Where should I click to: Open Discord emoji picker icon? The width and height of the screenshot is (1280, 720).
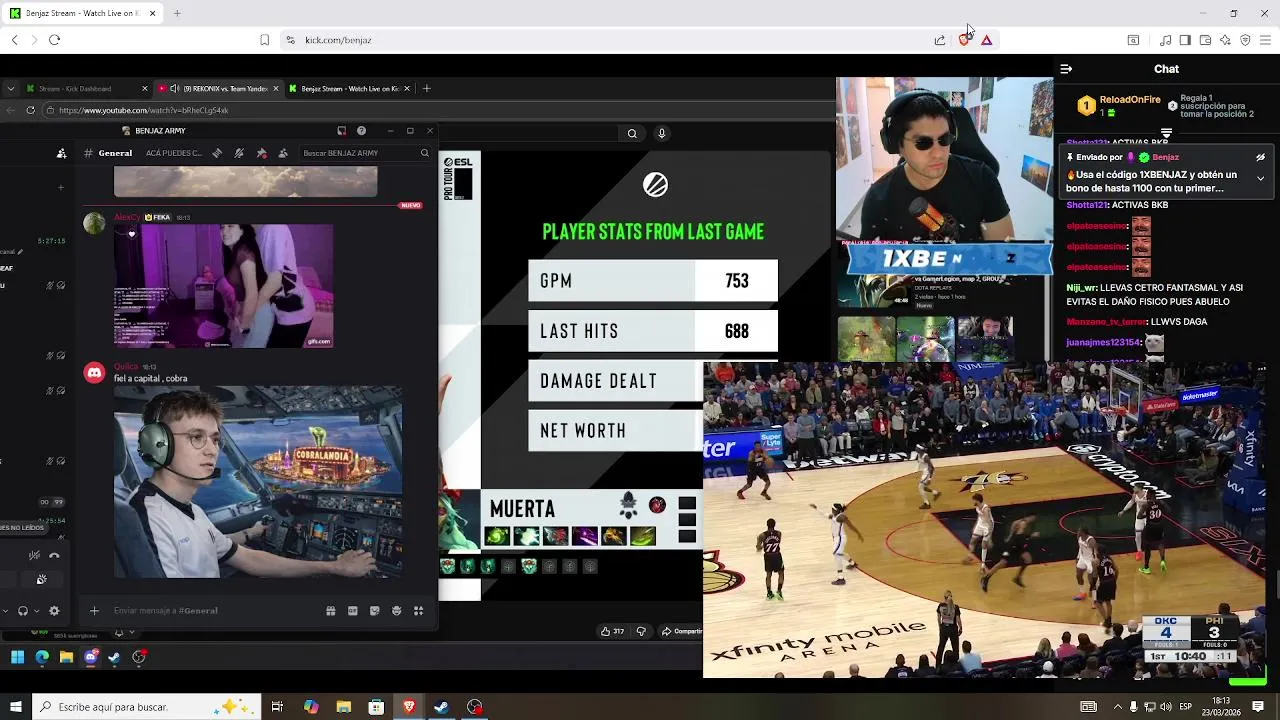[x=396, y=610]
